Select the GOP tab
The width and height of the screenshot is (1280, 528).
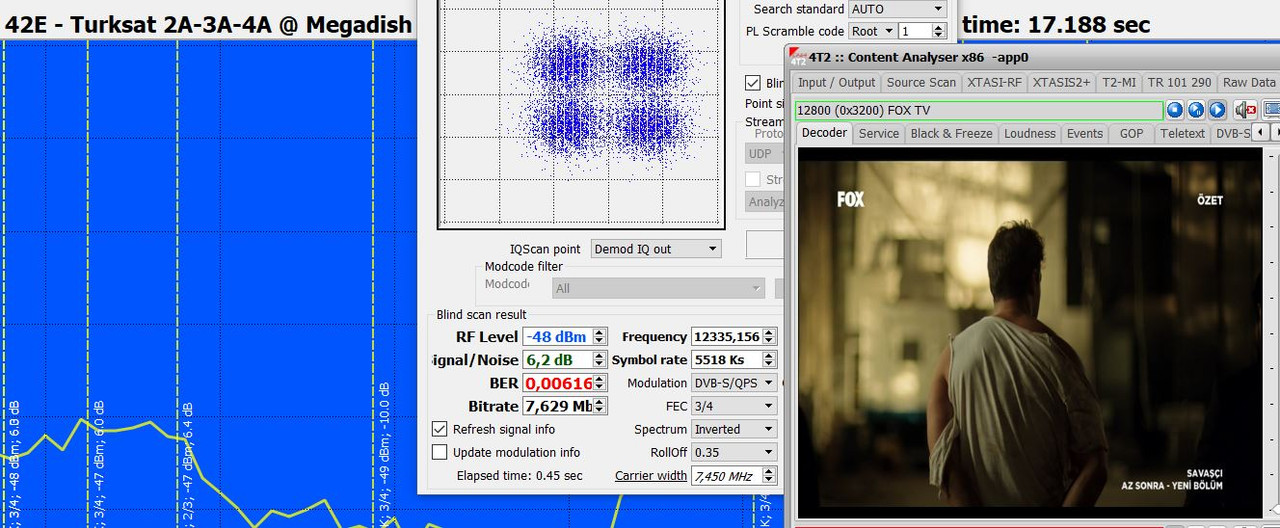pos(1131,133)
